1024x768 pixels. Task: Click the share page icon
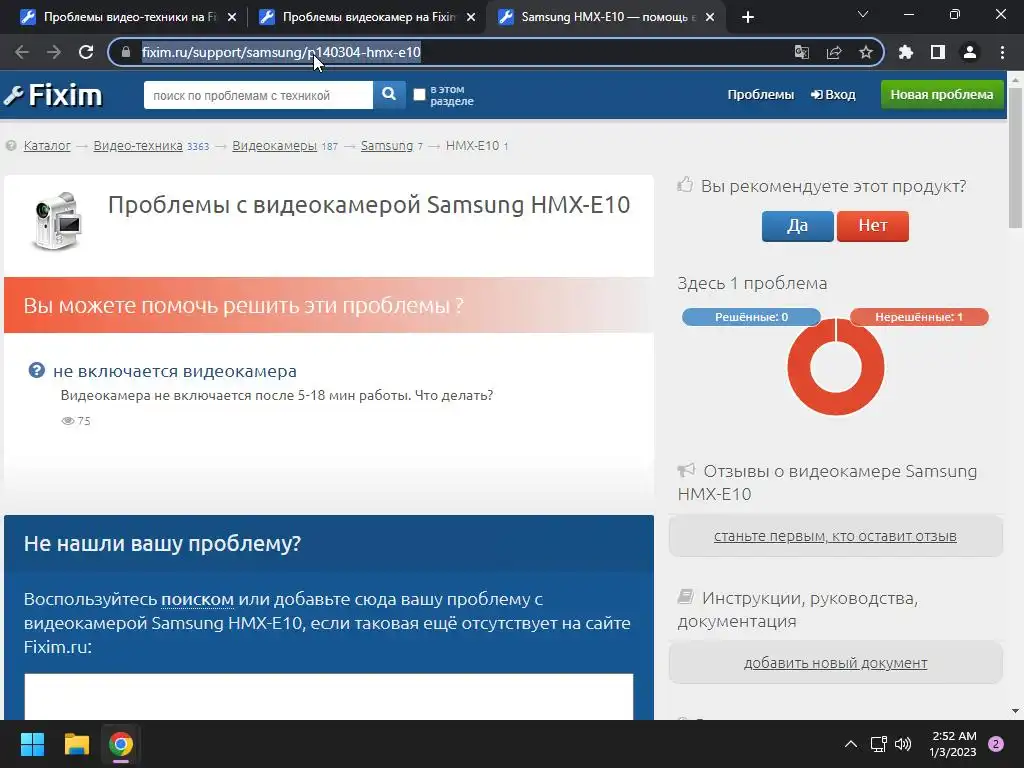(834, 52)
